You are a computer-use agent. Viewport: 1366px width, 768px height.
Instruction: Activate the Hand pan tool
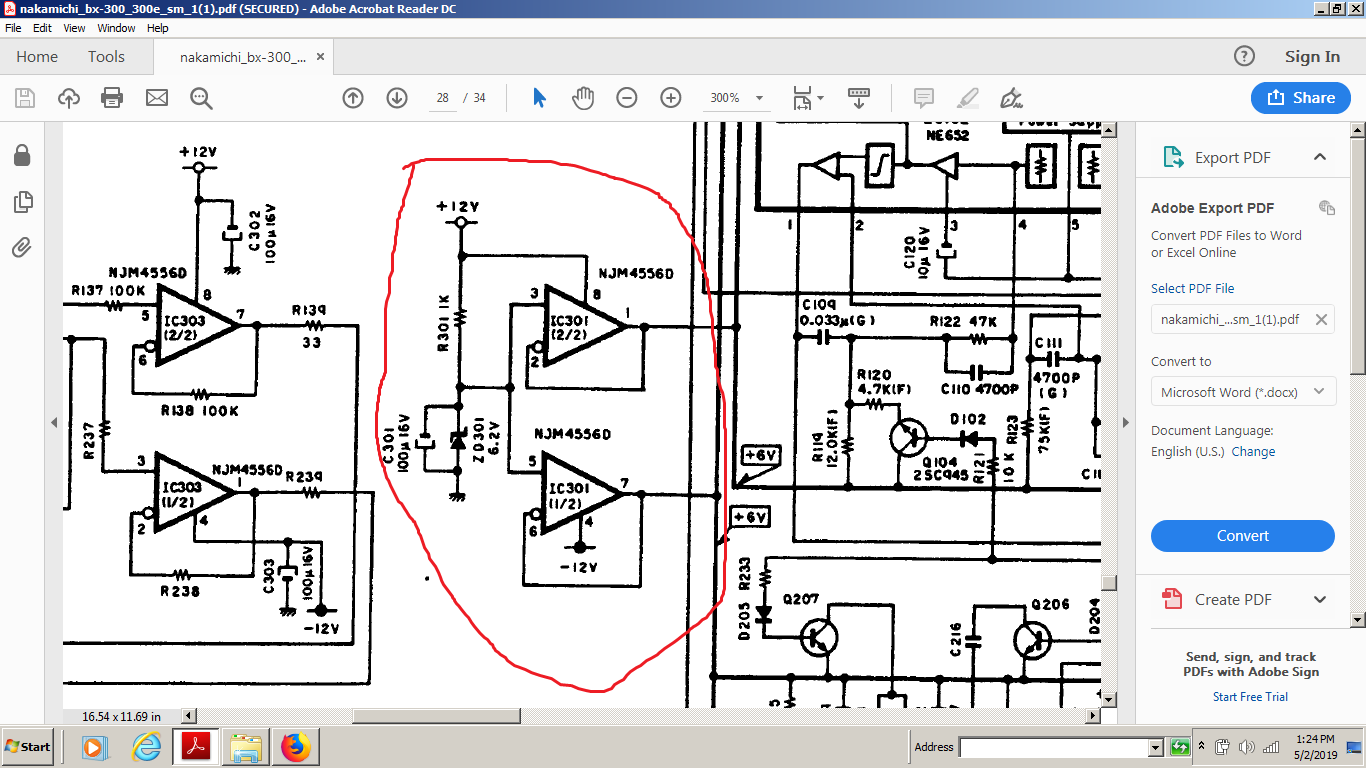click(x=583, y=98)
